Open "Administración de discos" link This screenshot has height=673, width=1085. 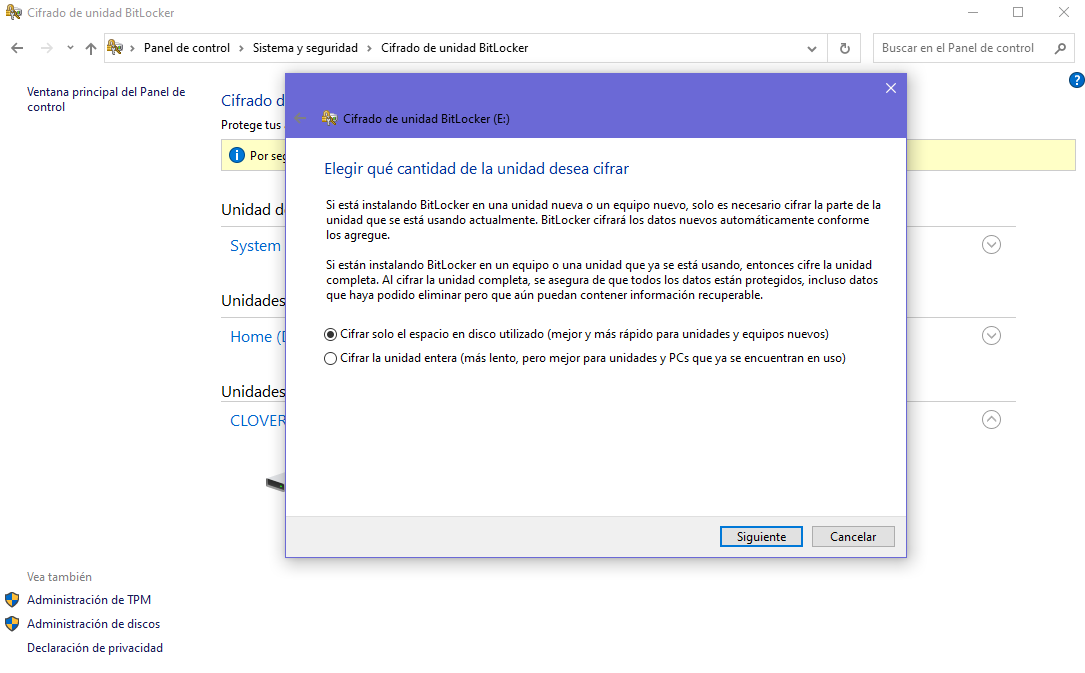93,624
